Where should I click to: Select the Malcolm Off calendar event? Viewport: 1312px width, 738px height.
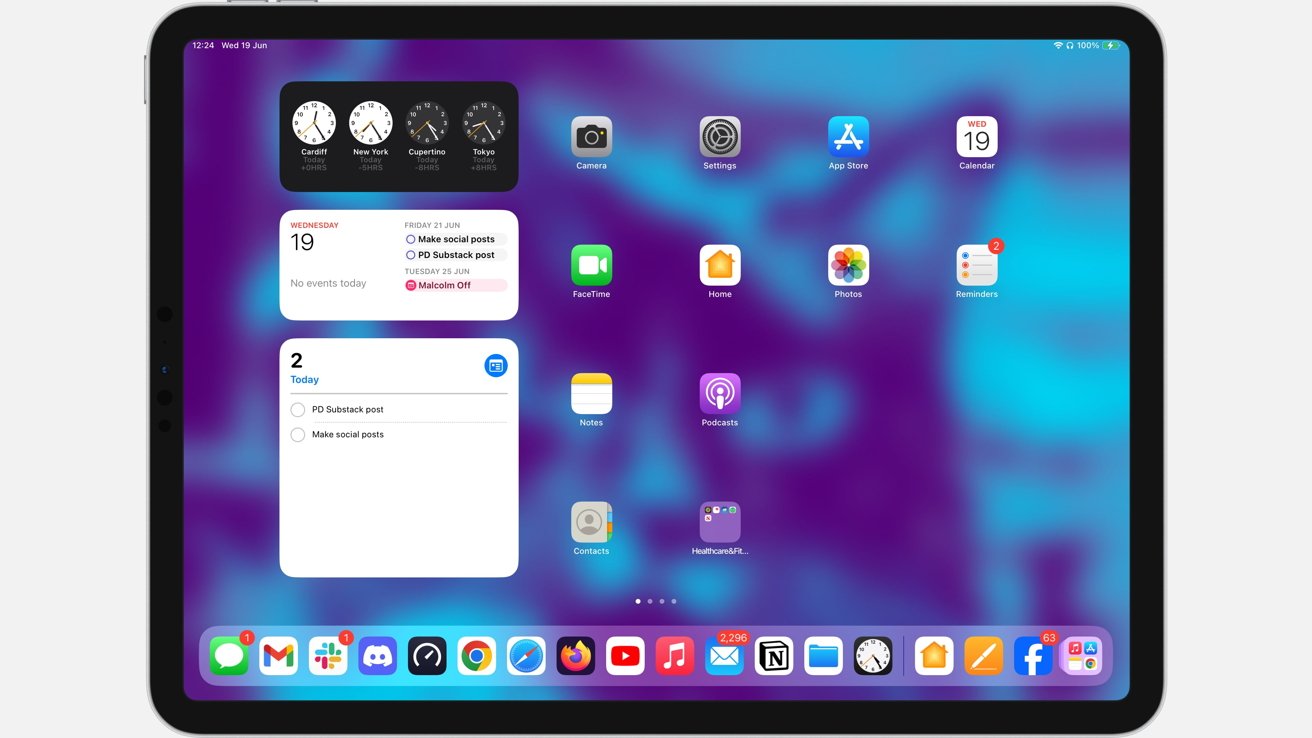pos(456,285)
